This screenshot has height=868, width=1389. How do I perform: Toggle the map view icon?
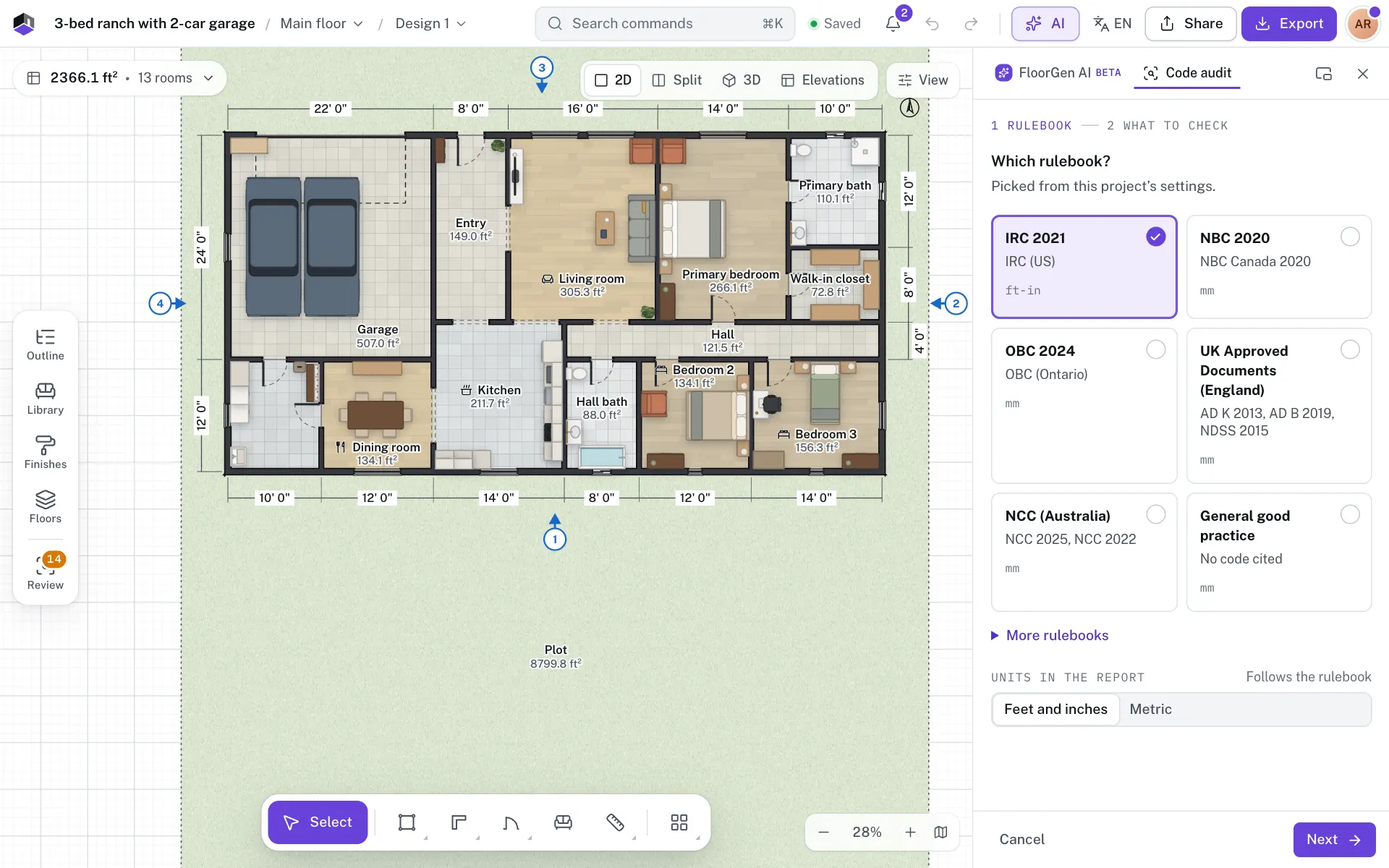point(940,833)
